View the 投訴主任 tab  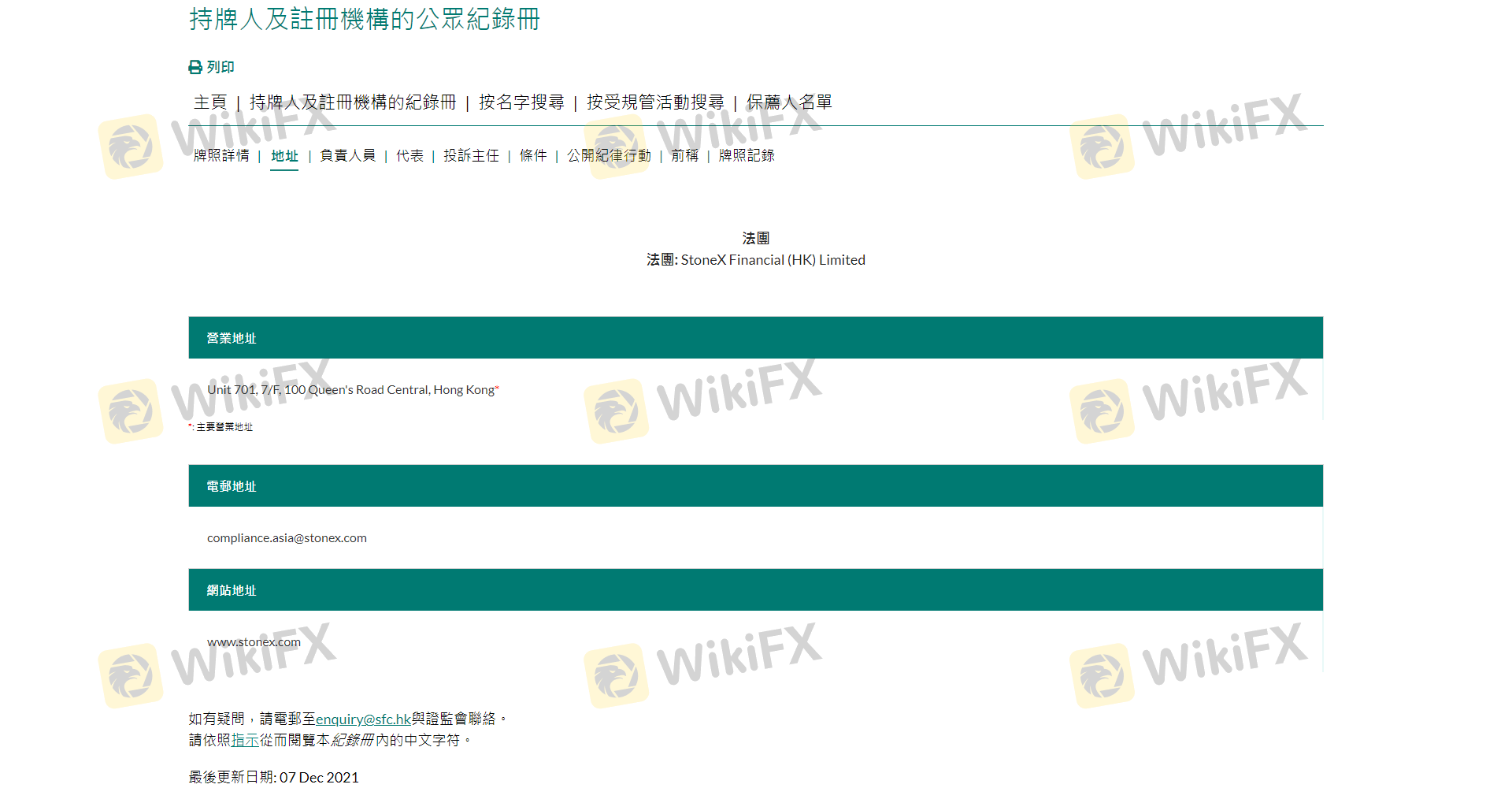coord(471,156)
